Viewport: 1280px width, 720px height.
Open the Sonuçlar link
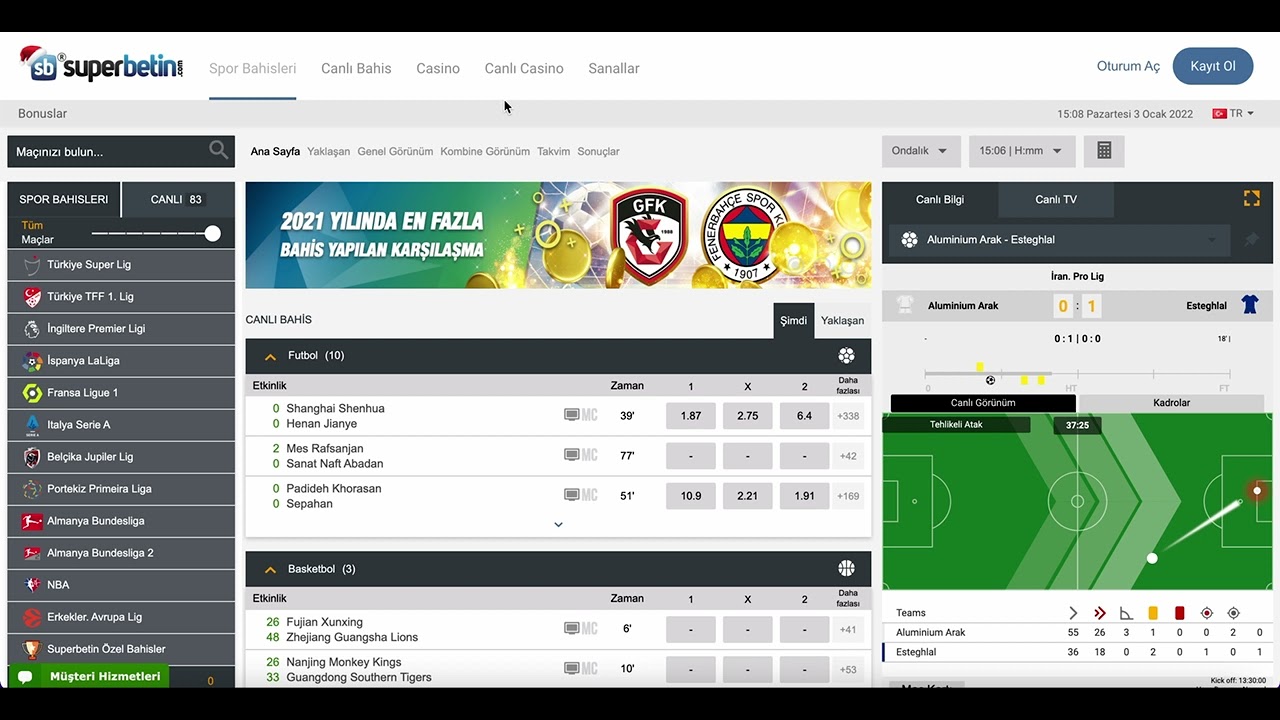tap(598, 152)
